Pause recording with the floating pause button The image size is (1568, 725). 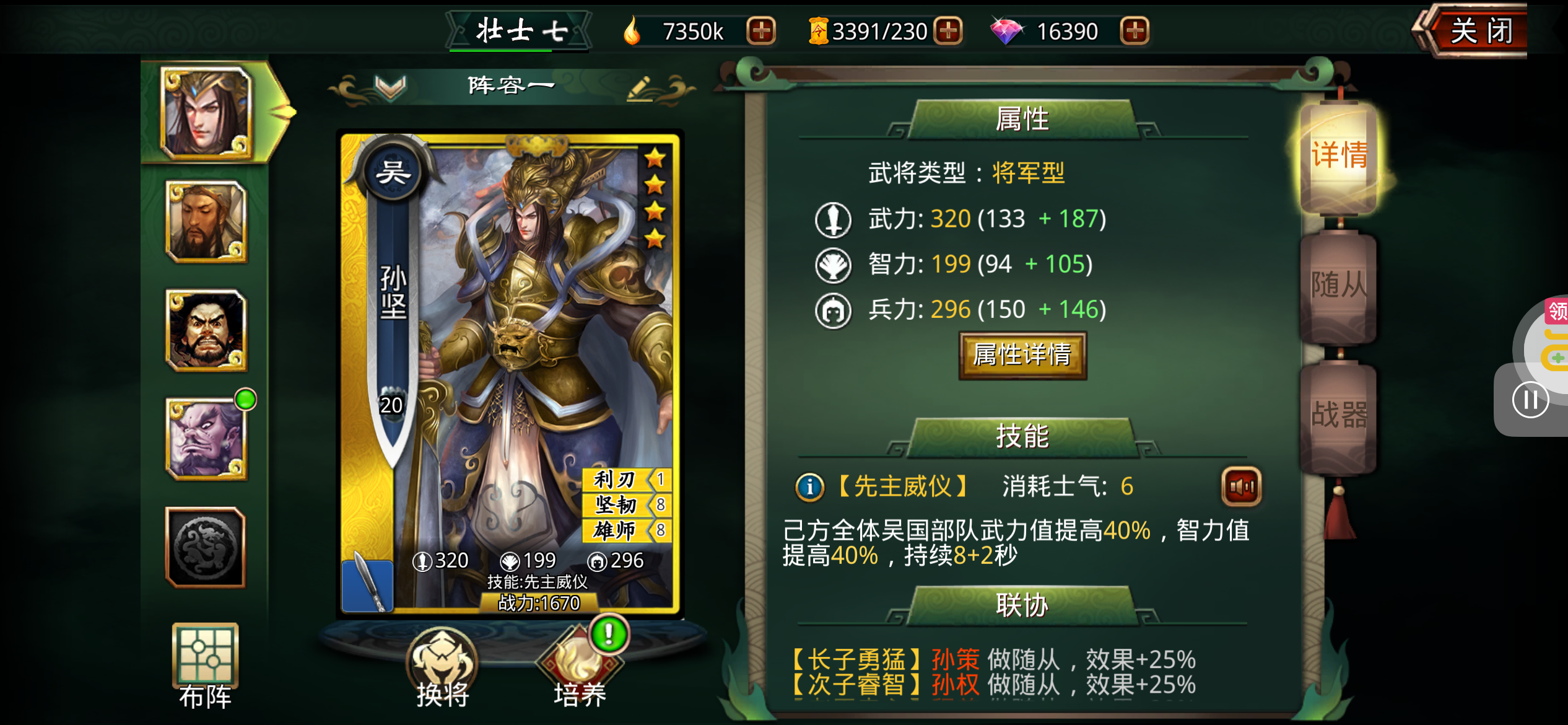[1530, 400]
